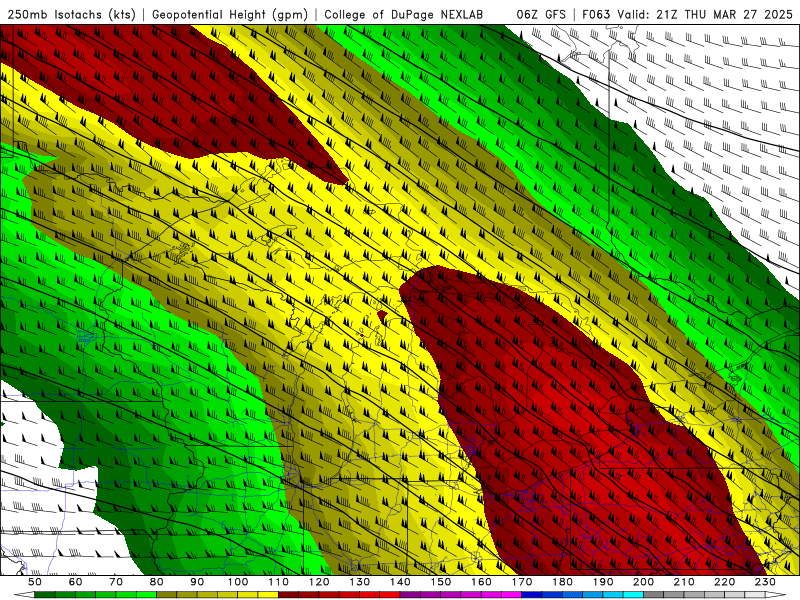
Task: Click the dark blue swatch right of 170
Action: tap(532, 595)
